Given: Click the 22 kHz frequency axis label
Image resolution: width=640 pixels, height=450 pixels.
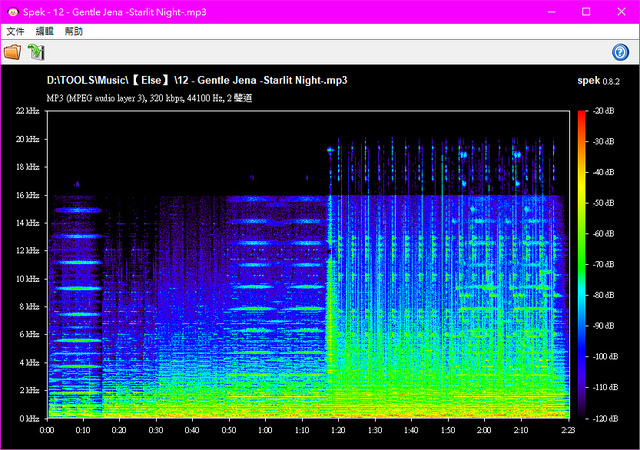Looking at the screenshot, I should click(27, 111).
